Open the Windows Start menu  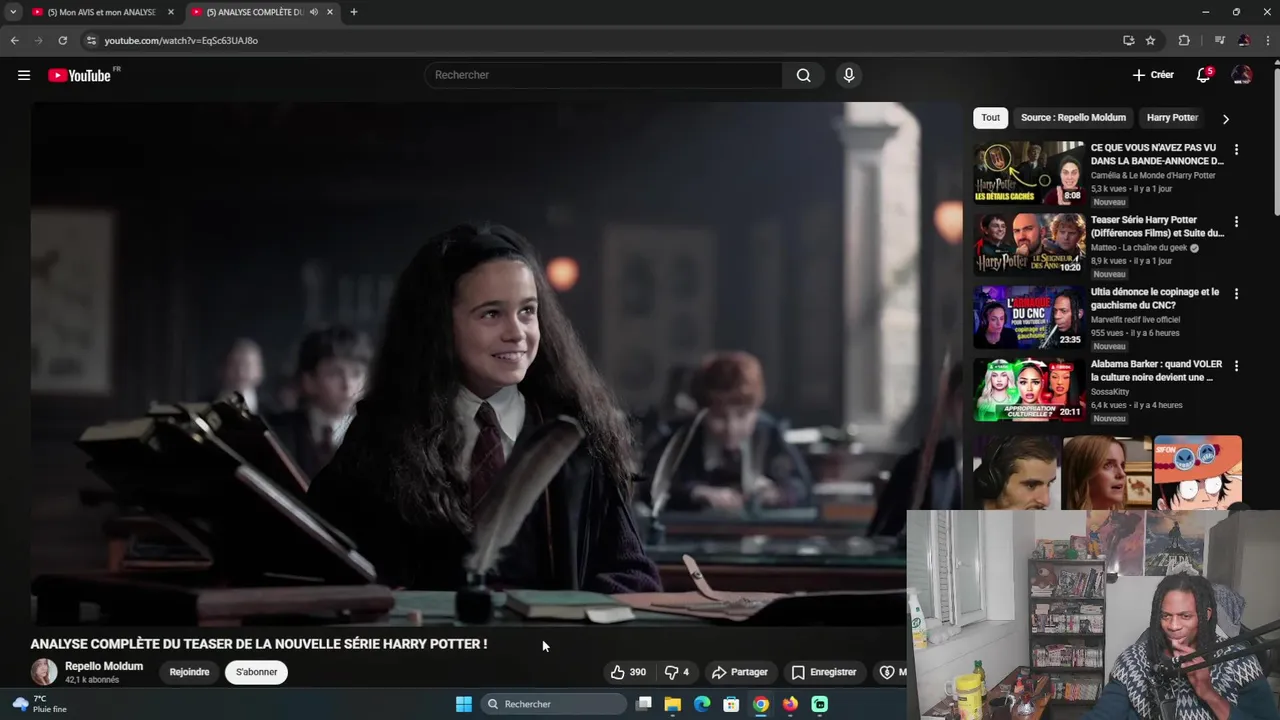(x=464, y=704)
